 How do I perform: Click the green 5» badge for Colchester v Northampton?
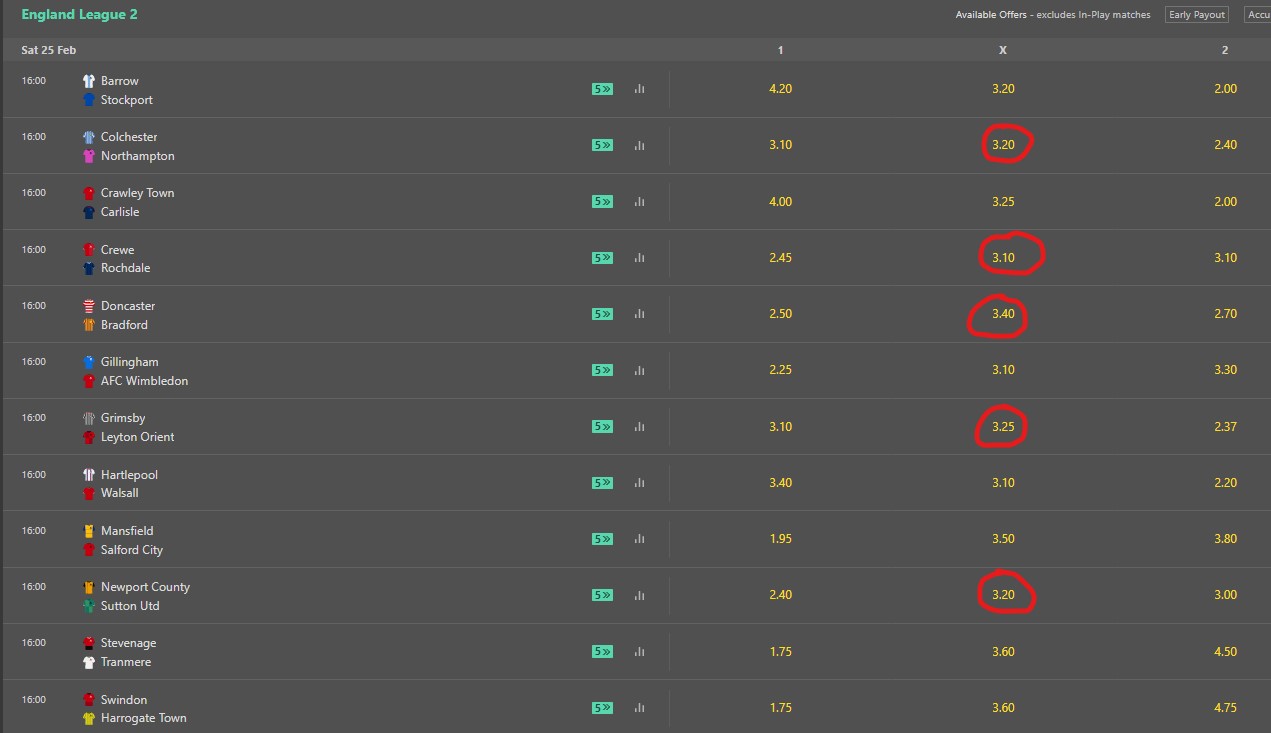(x=602, y=145)
